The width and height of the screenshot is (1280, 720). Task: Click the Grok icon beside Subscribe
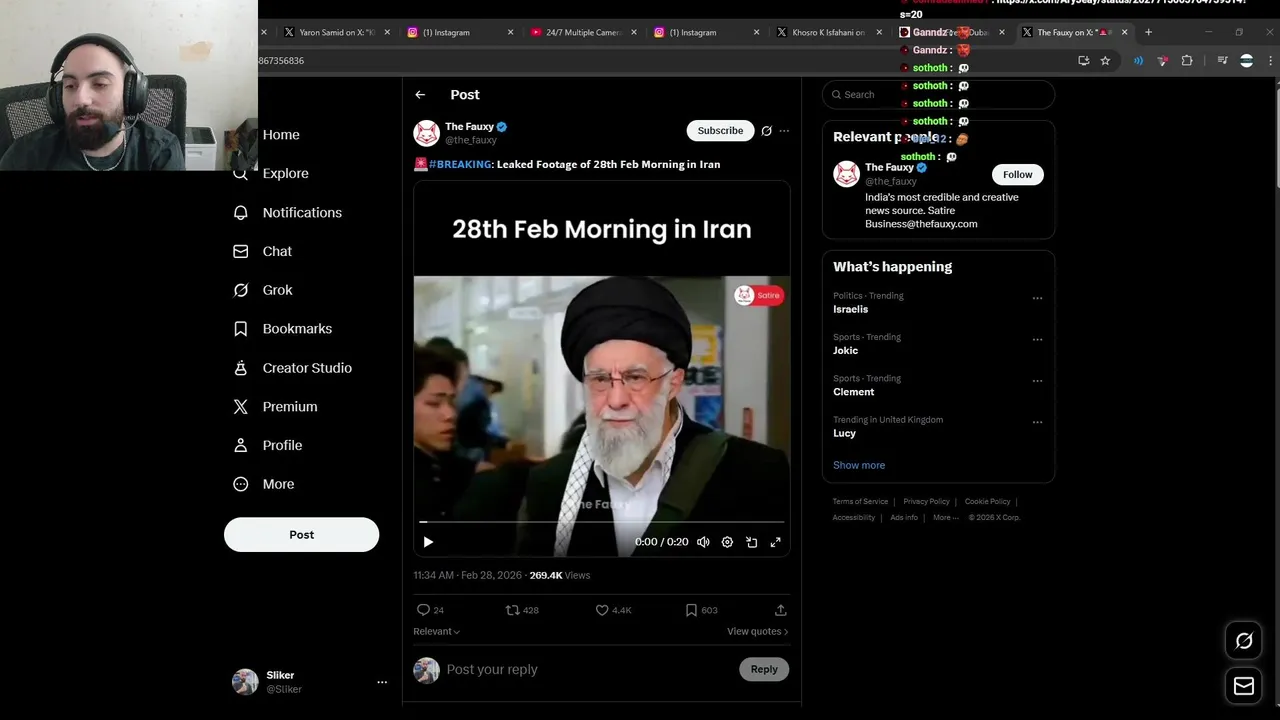(766, 130)
